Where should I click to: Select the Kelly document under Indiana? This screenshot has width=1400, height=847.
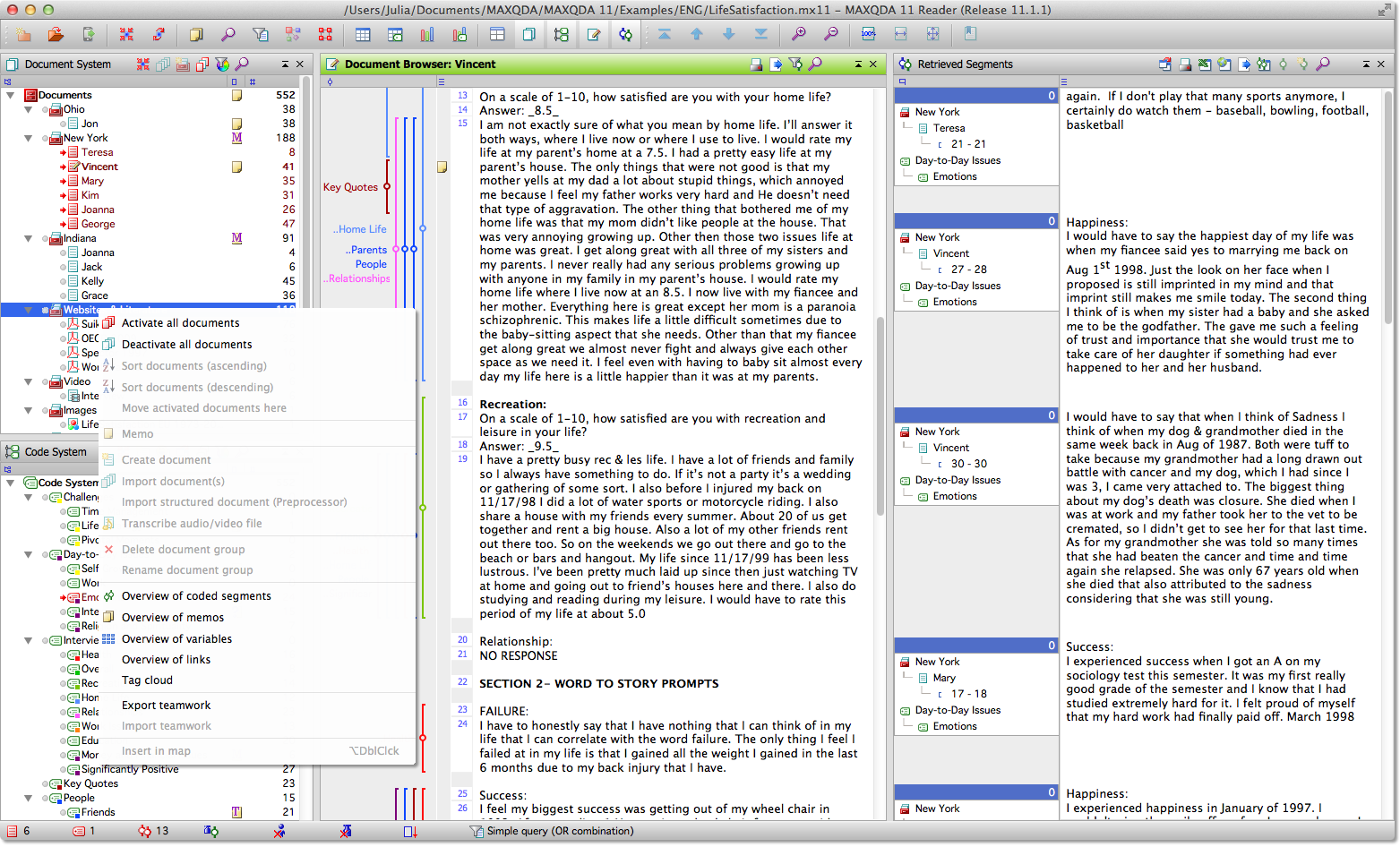(92, 281)
